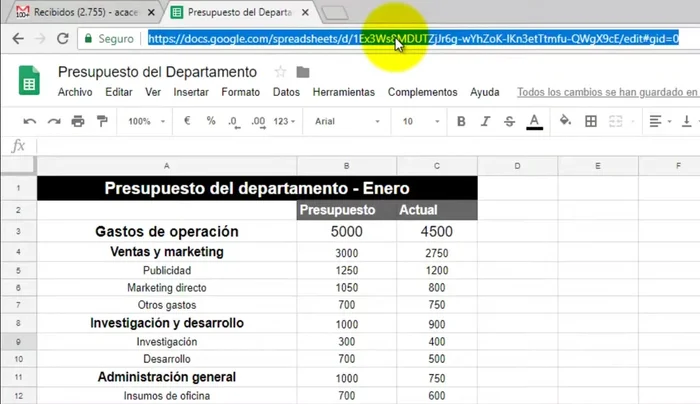The height and width of the screenshot is (404, 700).
Task: Select the title 'Presupuesto del departamento - Enero'
Action: point(257,188)
